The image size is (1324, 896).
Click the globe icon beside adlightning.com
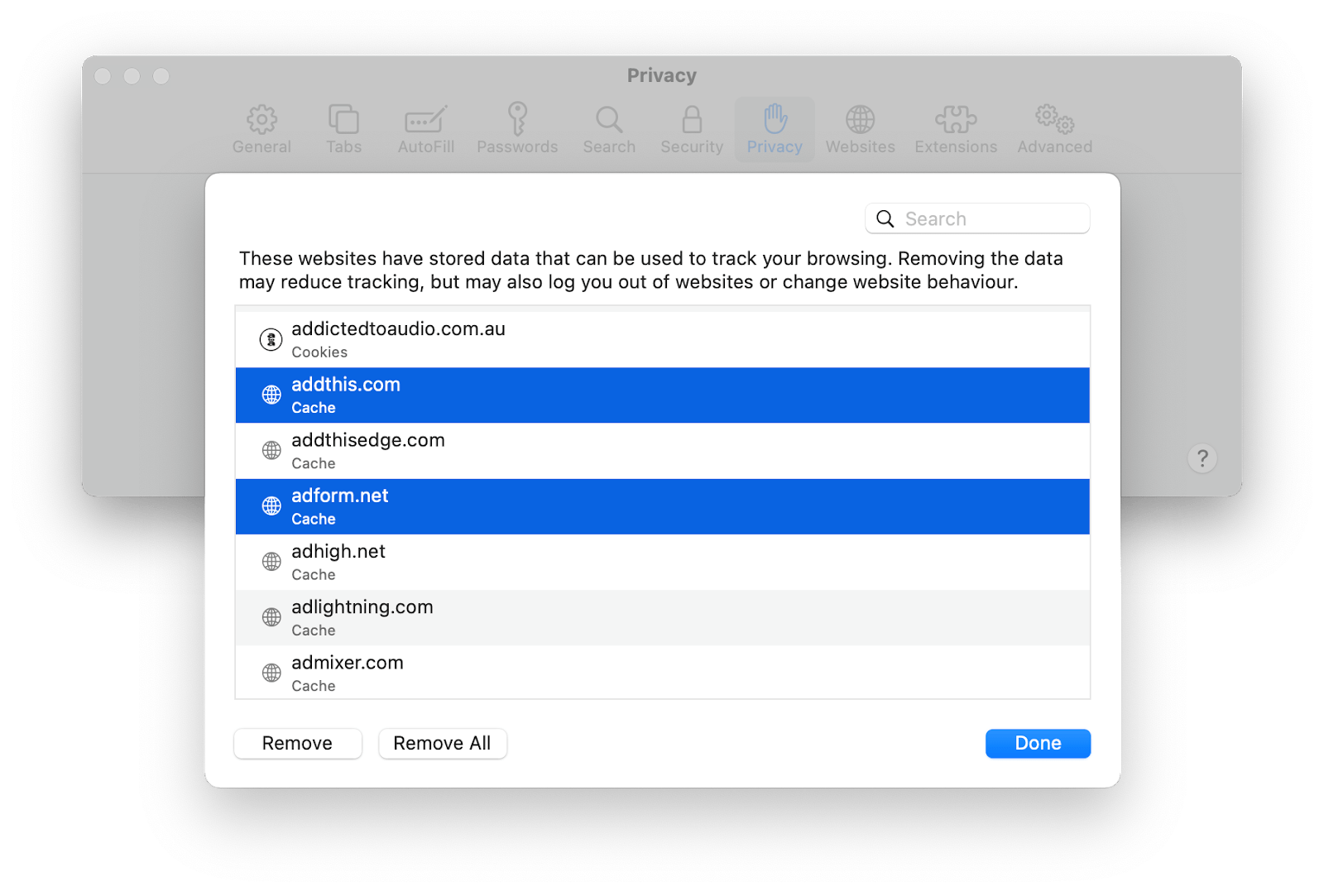point(271,616)
